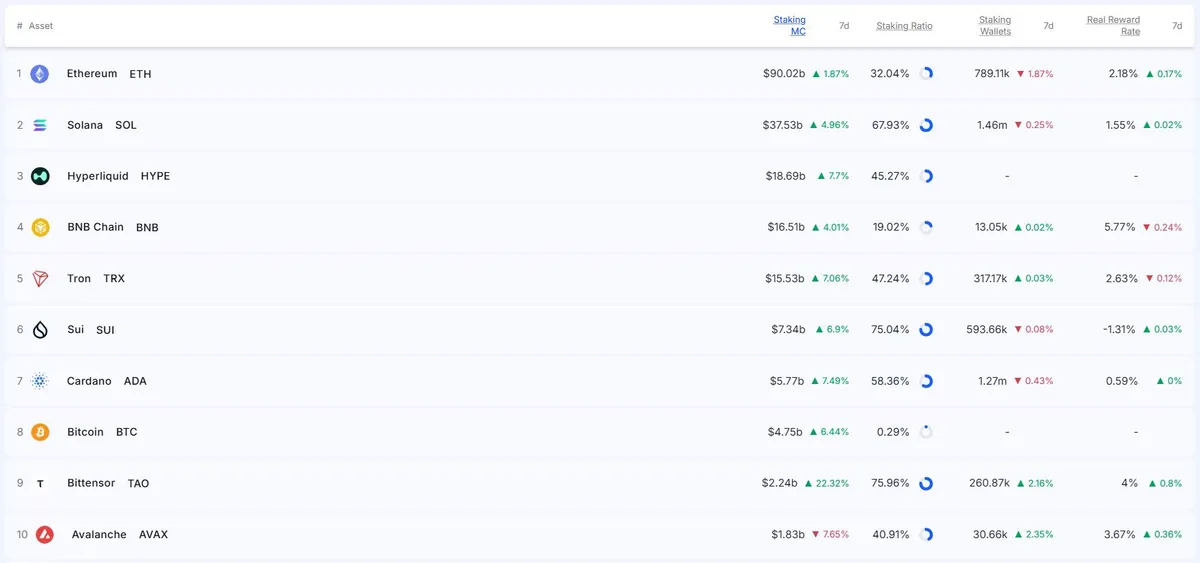Open the Cardano asset name link
The height and width of the screenshot is (563, 1200).
pos(89,381)
